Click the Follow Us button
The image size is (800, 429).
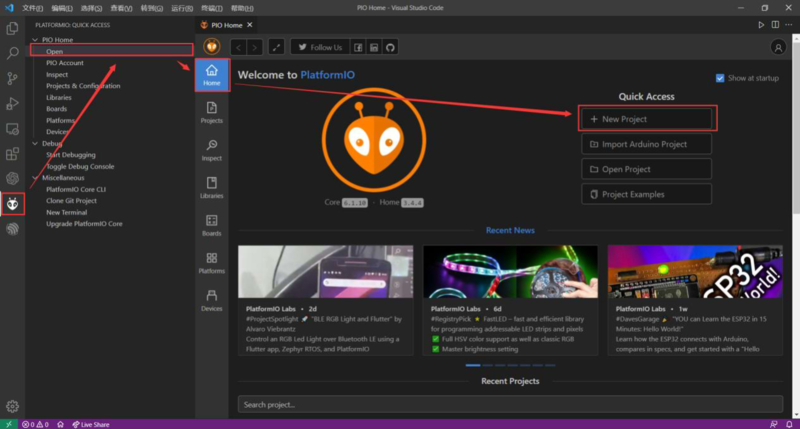point(320,47)
